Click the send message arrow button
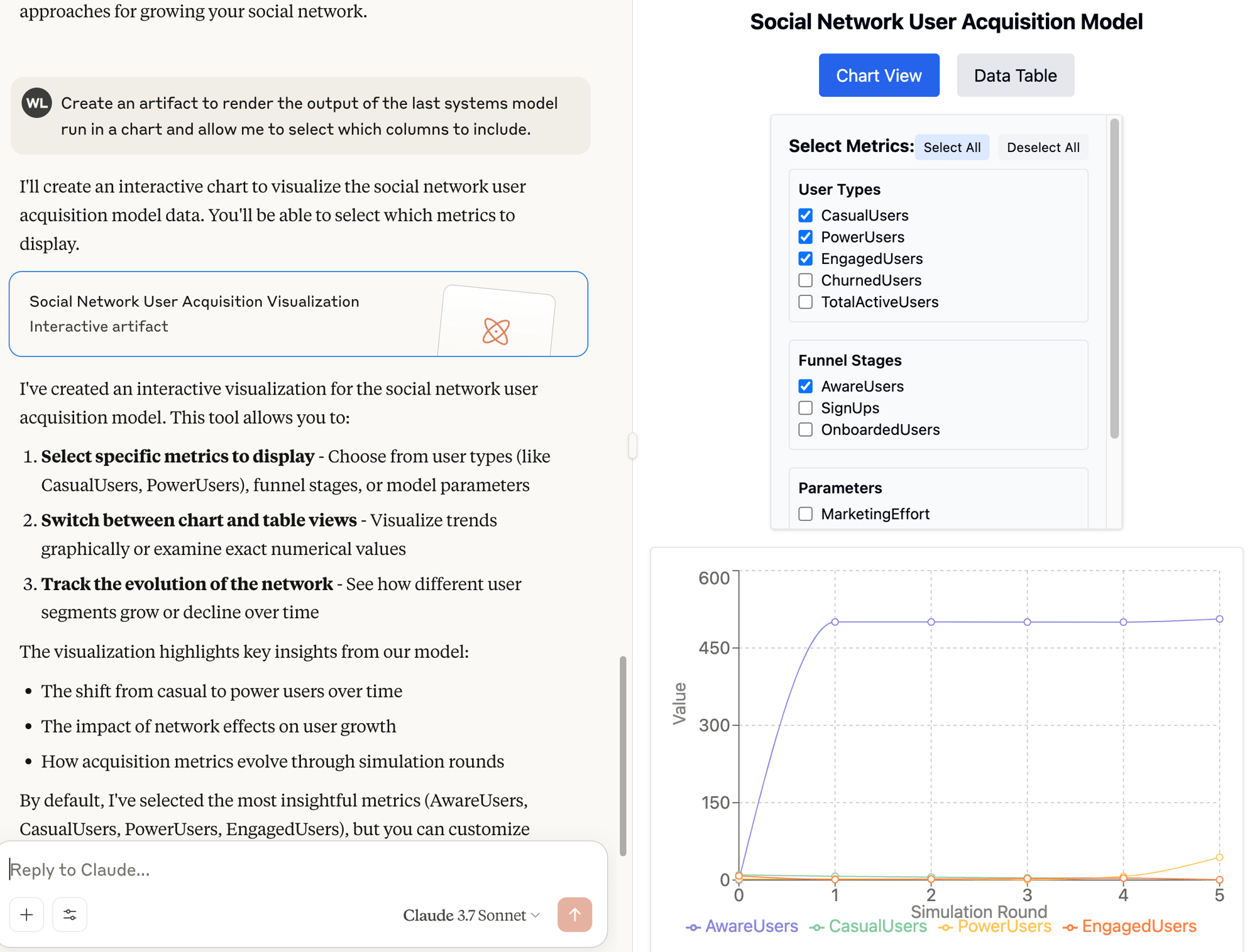The image size is (1257, 952). 574,915
